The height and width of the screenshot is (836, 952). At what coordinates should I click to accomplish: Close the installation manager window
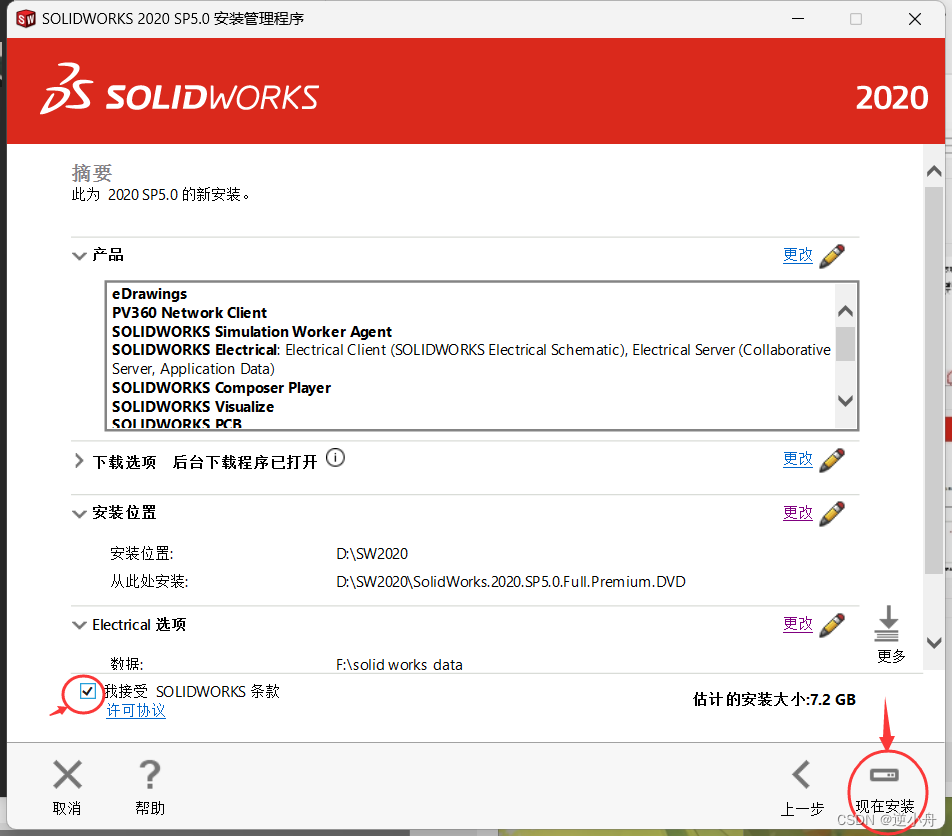click(914, 19)
